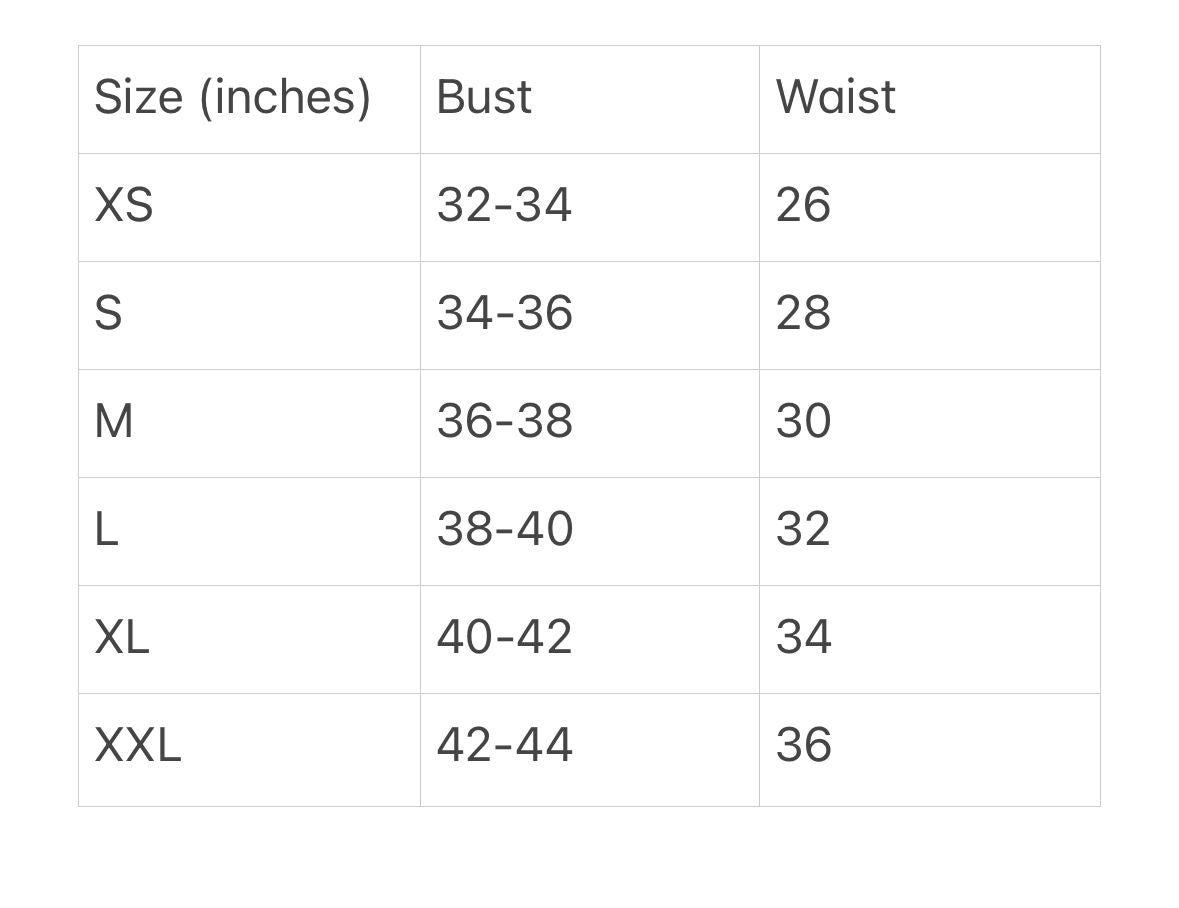Click the "Size (inches)" header cell
Screen dimensions: 1179x908
click(232, 98)
